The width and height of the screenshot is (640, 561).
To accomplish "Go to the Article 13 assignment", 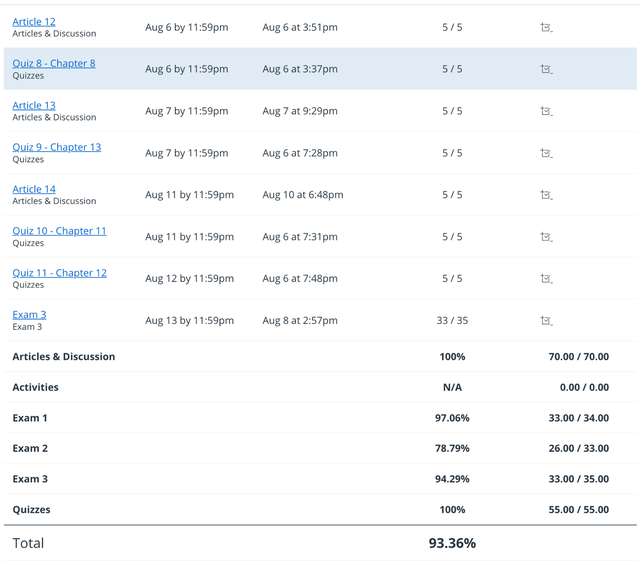I will click(34, 106).
